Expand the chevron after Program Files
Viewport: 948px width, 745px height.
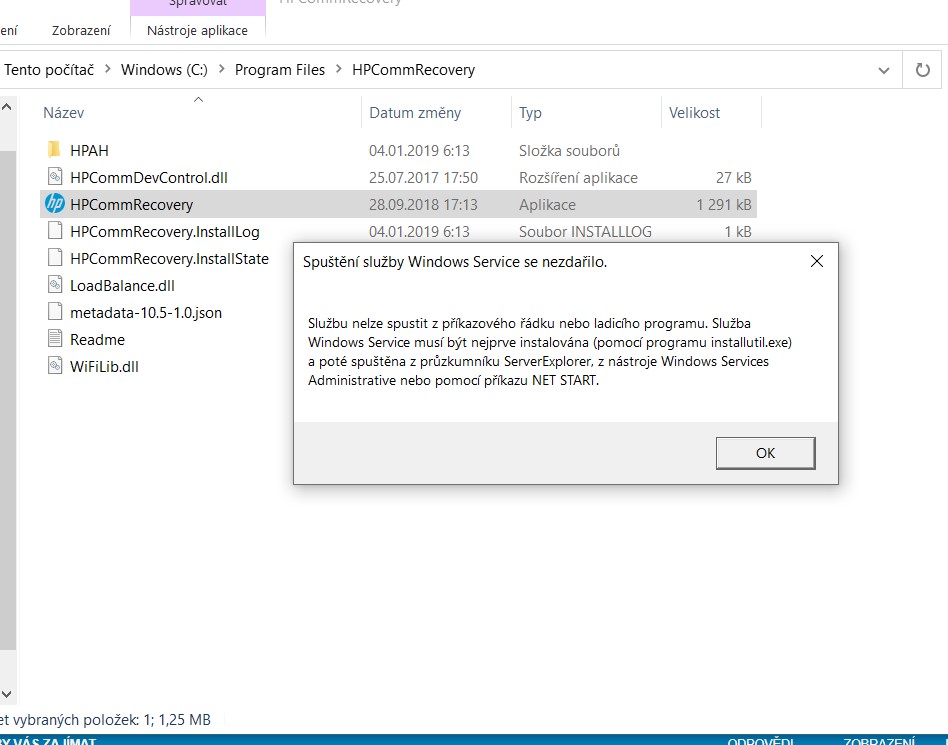click(339, 70)
